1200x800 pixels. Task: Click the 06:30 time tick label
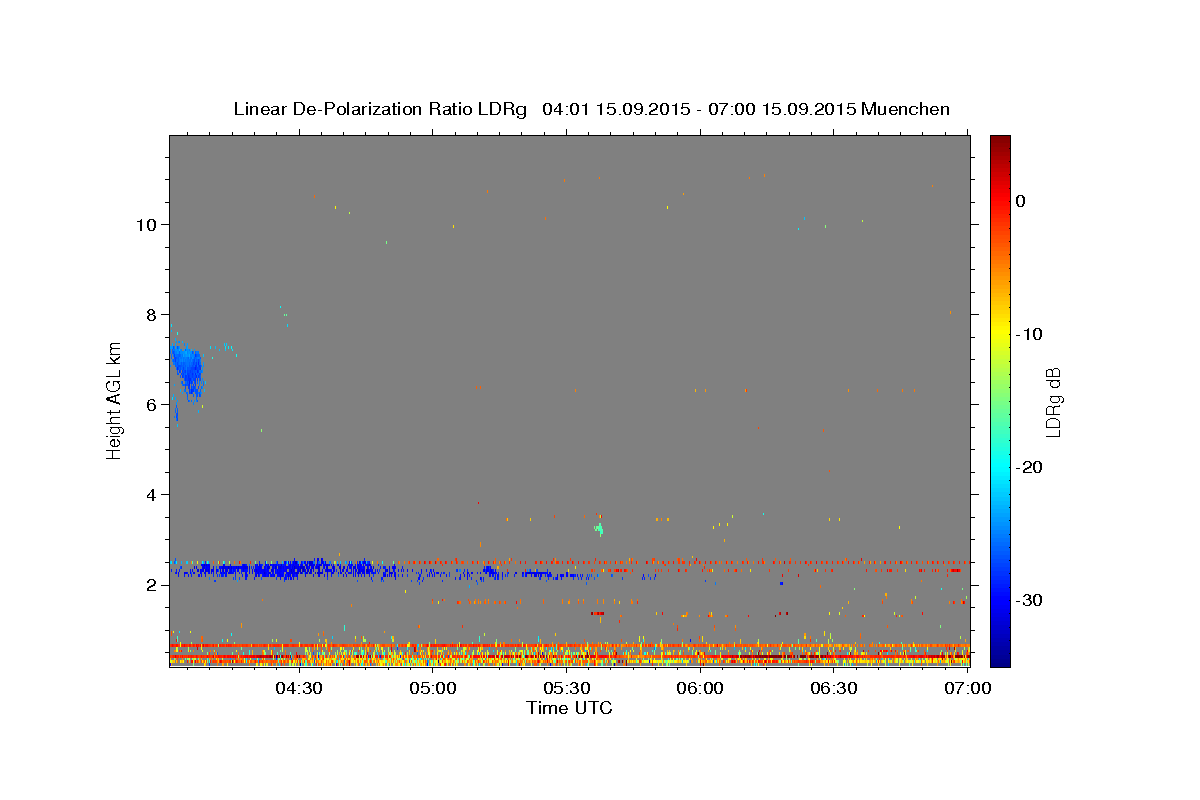pyautogui.click(x=834, y=688)
